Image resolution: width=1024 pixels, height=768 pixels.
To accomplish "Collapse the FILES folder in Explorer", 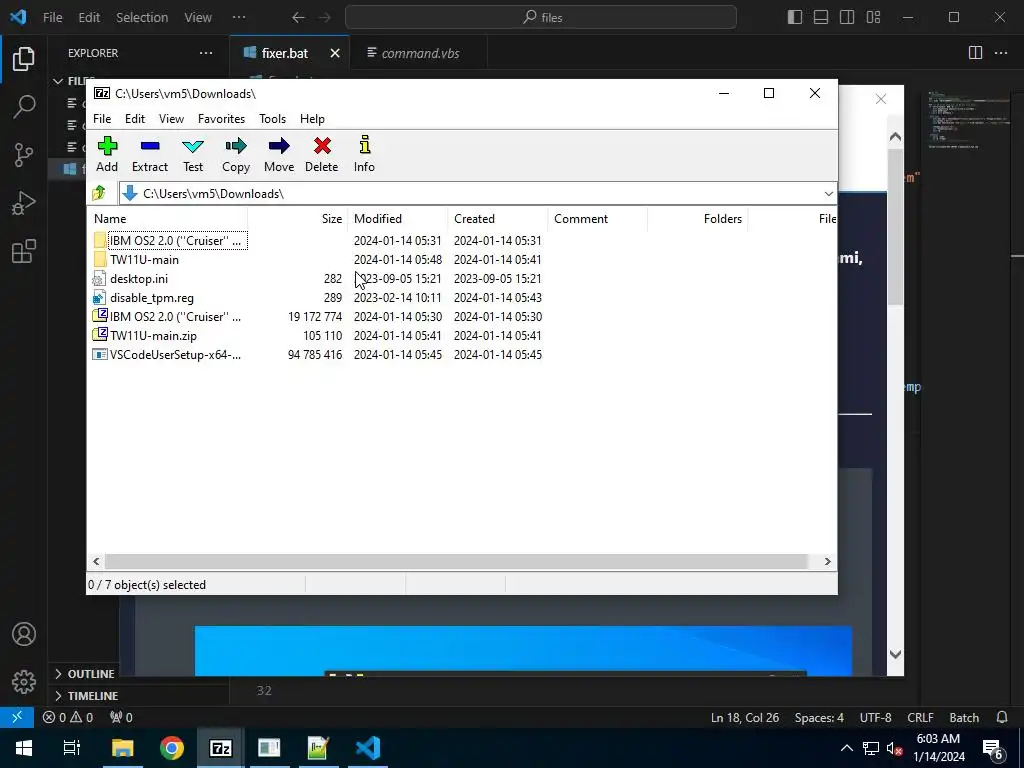I will pos(58,81).
